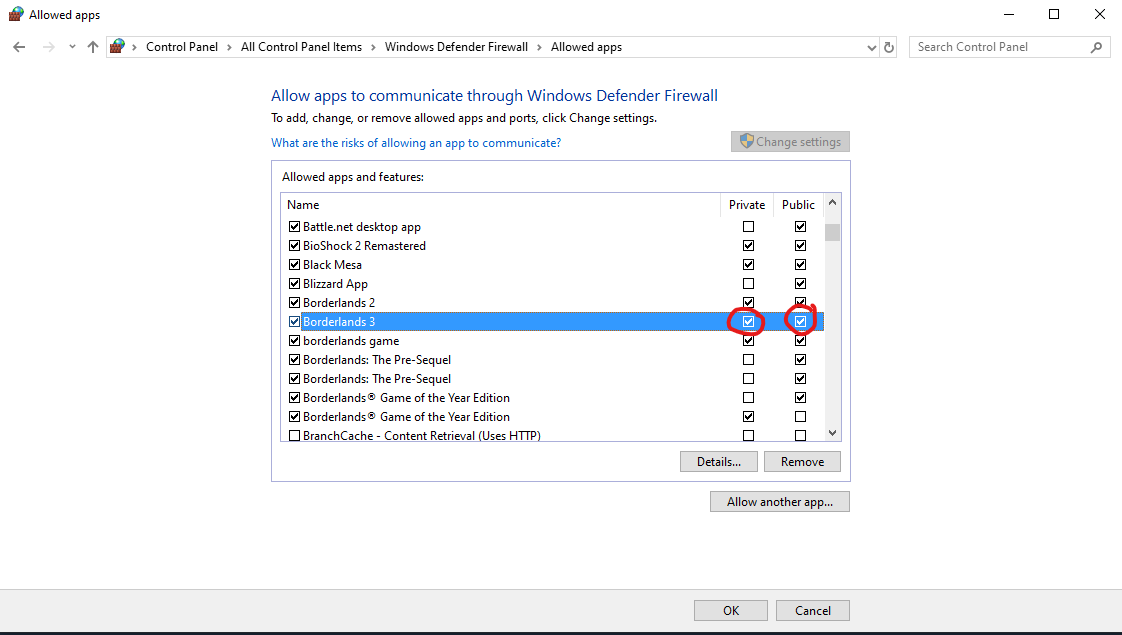Screen dimensions: 1122x635
Task: Click the Remove button
Action: point(802,462)
